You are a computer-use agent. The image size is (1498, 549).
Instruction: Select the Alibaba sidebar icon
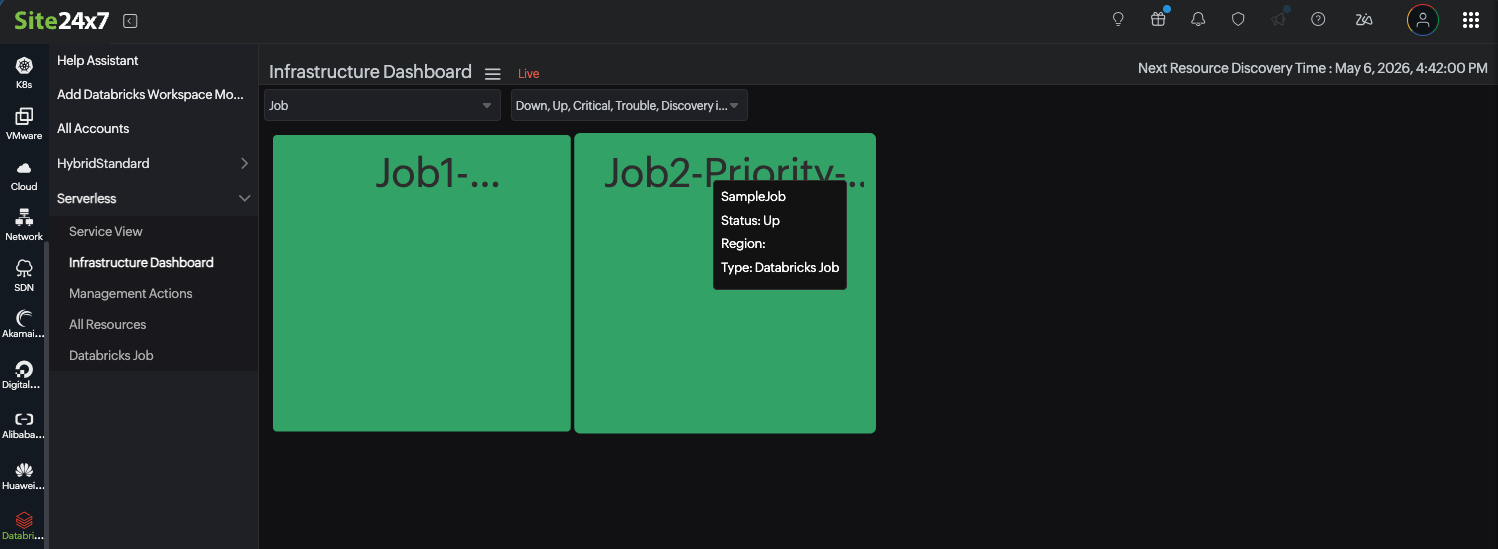click(x=24, y=427)
